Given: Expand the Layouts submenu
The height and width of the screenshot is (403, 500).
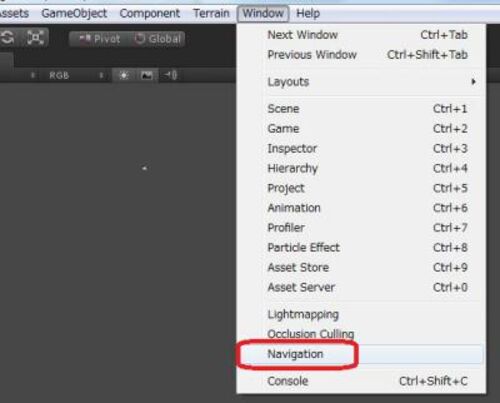Looking at the screenshot, I should coord(361,82).
